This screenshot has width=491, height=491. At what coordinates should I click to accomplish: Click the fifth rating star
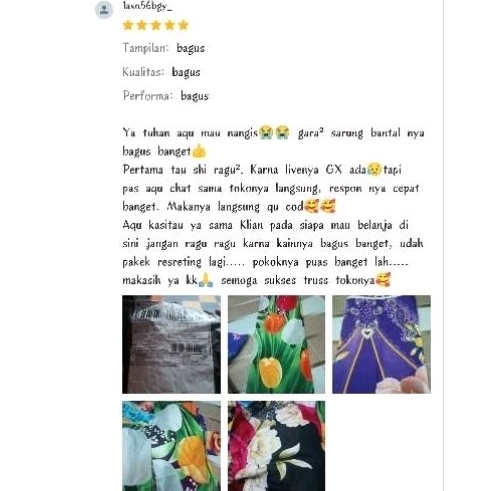tap(183, 25)
